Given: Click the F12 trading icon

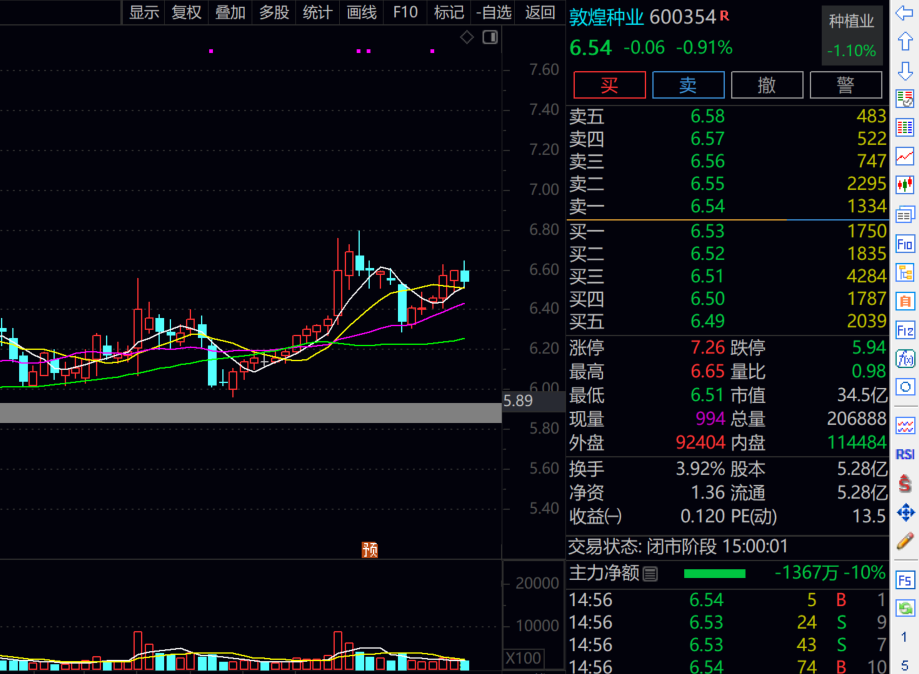Looking at the screenshot, I should click(x=904, y=331).
